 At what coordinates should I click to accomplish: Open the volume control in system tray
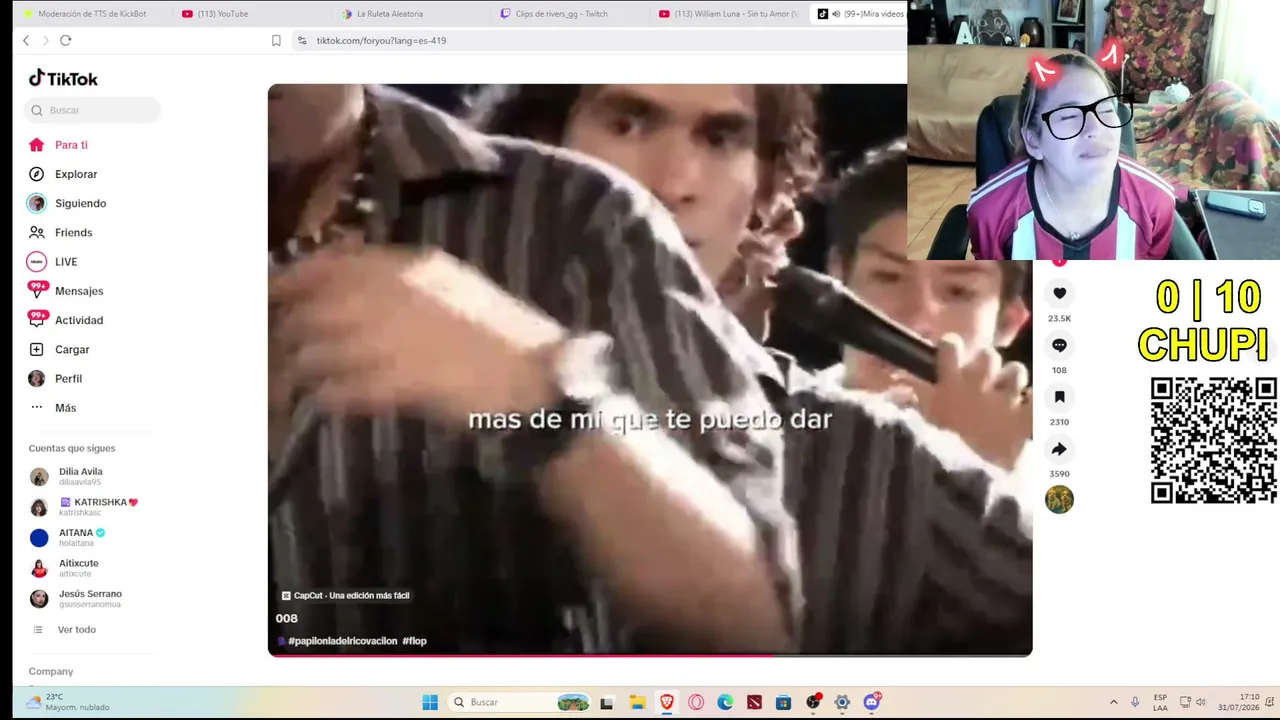point(1200,702)
